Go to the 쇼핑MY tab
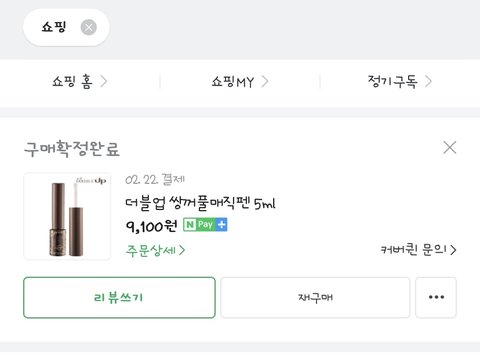Screen dimensions: 480x362 coord(240,82)
